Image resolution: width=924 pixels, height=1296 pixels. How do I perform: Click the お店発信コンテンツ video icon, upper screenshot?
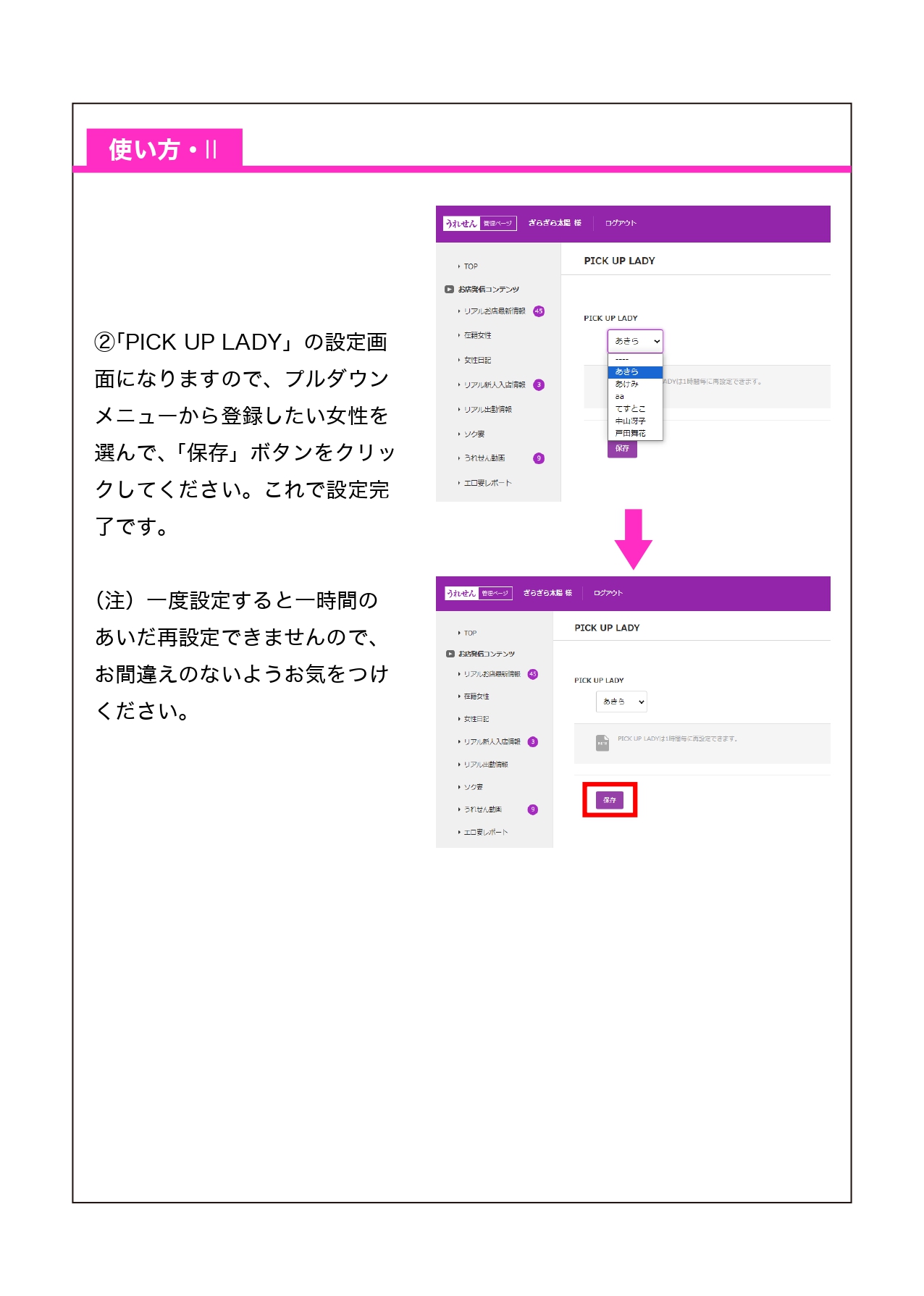click(x=449, y=290)
